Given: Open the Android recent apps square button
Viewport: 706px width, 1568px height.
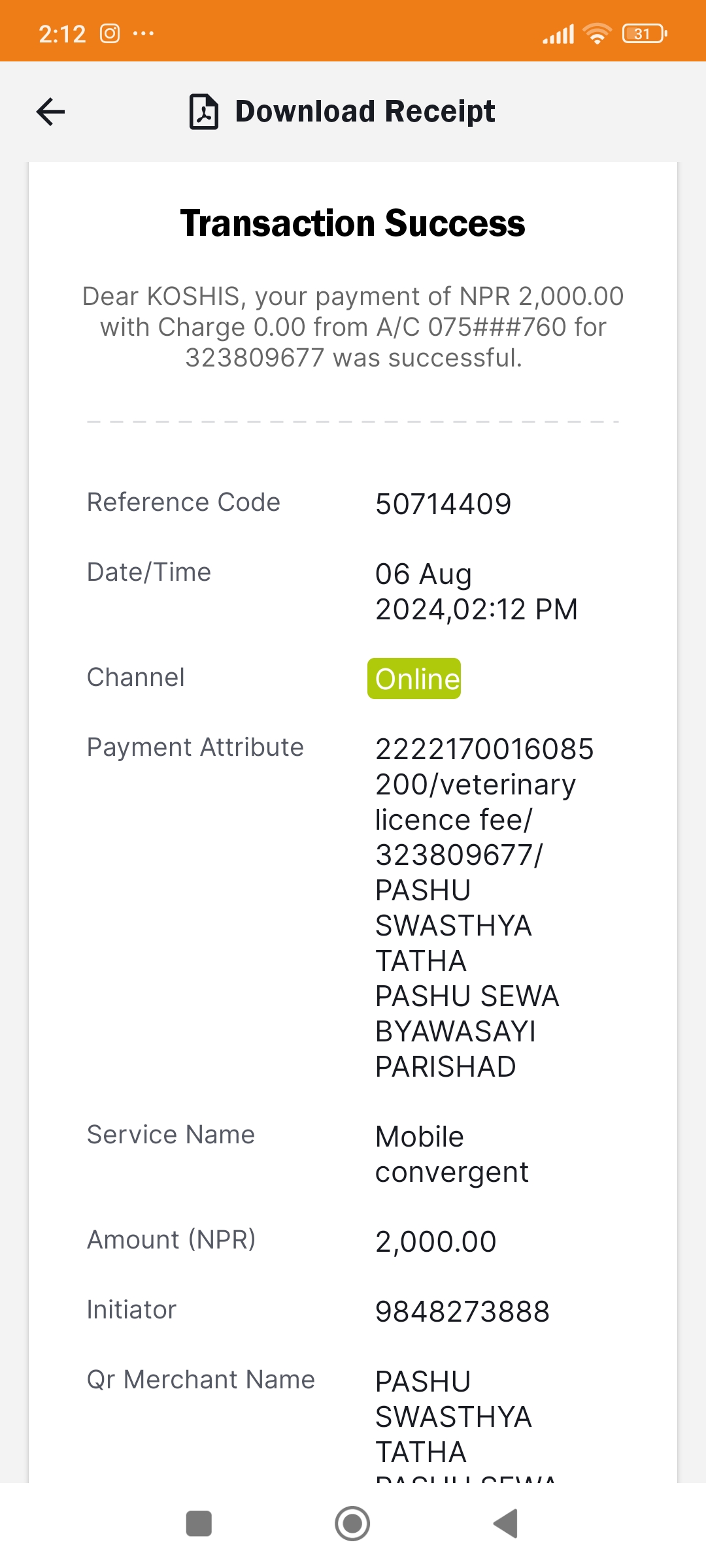Looking at the screenshot, I should point(199,1524).
